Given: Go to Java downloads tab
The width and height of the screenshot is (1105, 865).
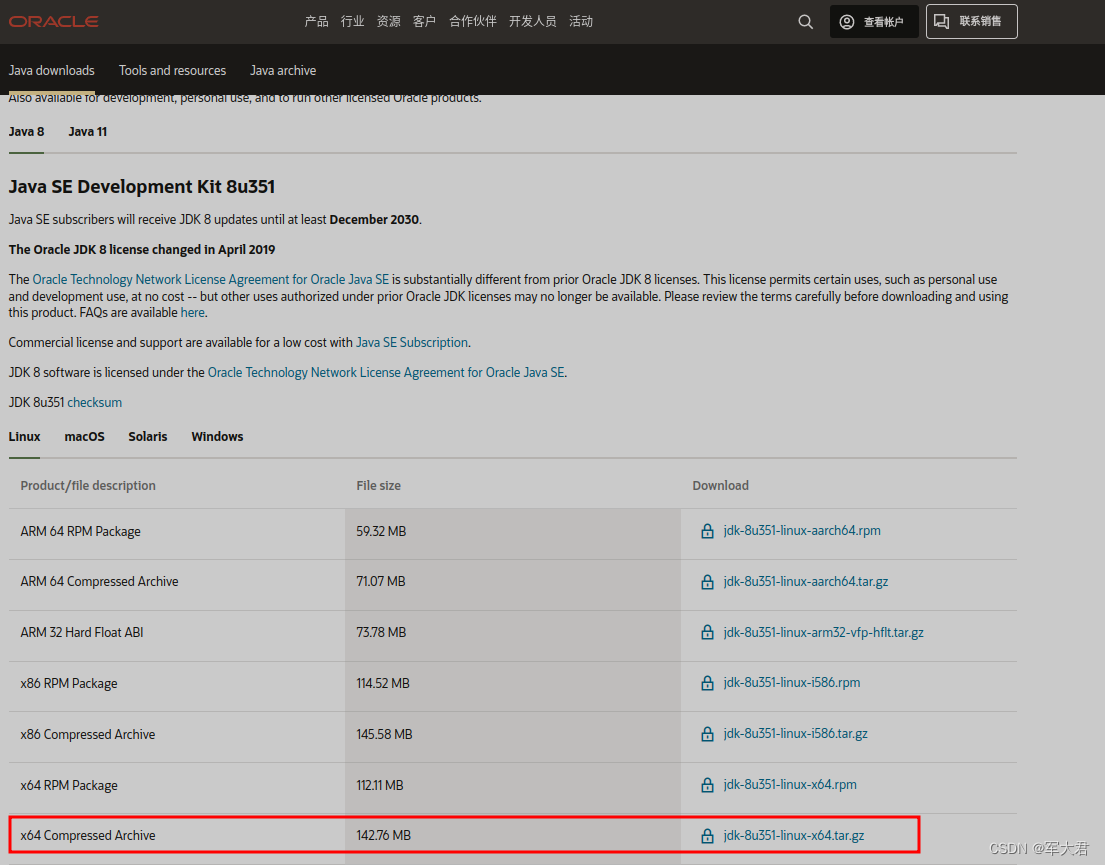Looking at the screenshot, I should click(x=51, y=70).
